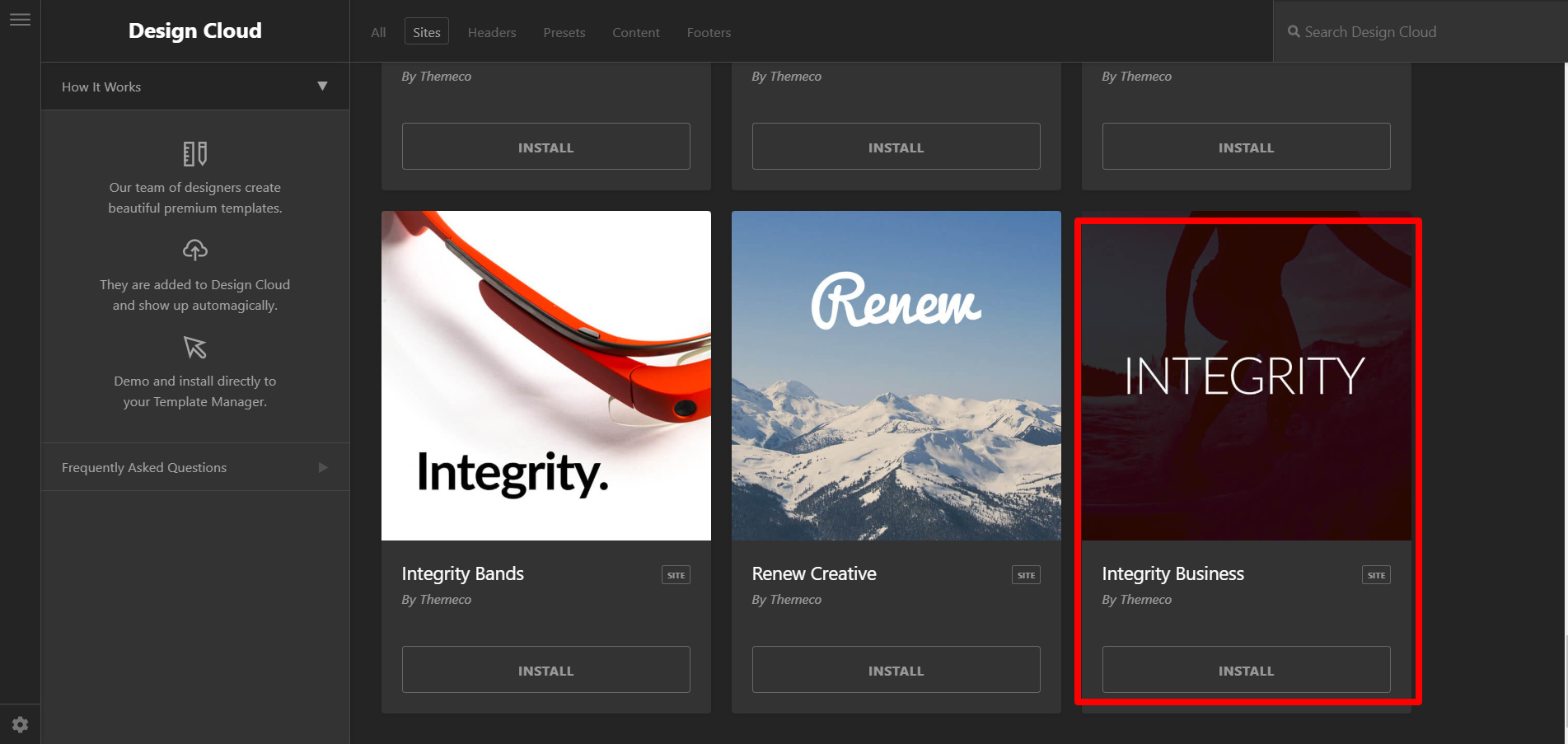Click the magnifier icon in the search box
The image size is (1568, 744).
(x=1294, y=31)
